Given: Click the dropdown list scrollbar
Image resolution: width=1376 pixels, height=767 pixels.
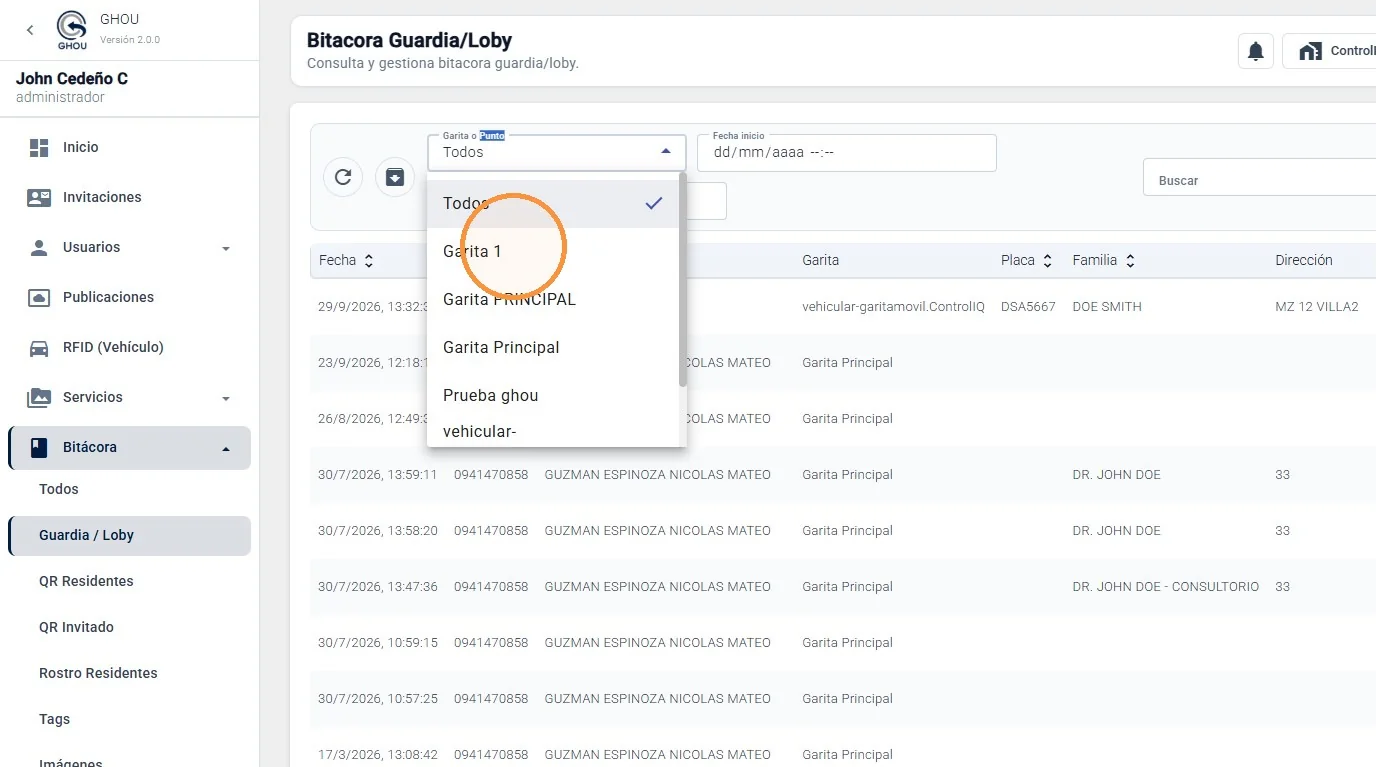Looking at the screenshot, I should pyautogui.click(x=683, y=280).
